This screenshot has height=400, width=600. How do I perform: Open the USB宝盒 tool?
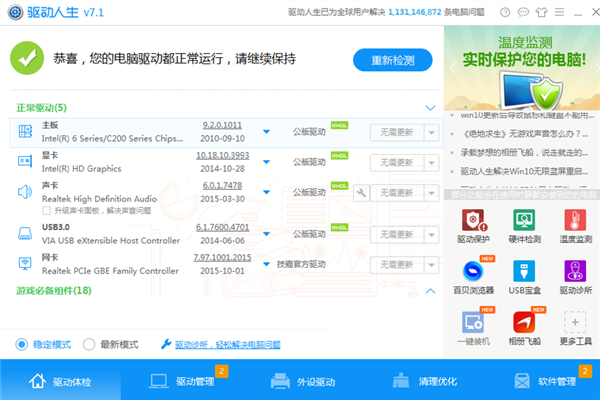coord(525,276)
